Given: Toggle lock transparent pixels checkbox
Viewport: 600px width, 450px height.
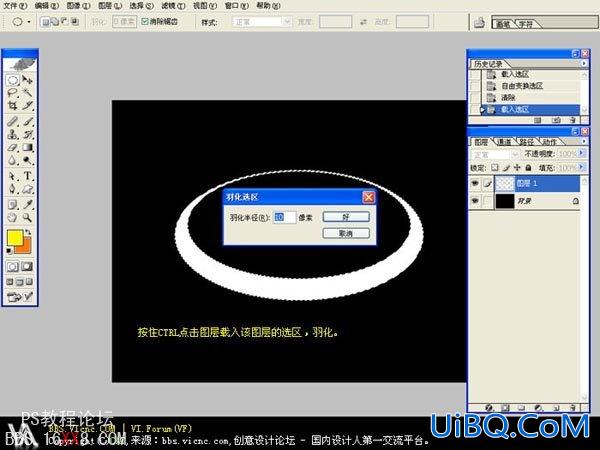Looking at the screenshot, I should pos(494,168).
